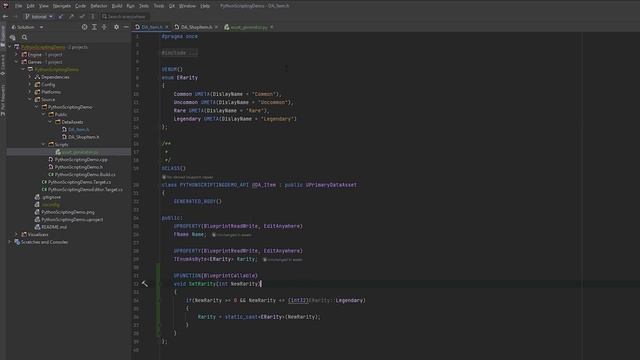This screenshot has width=640, height=360.
Task: Open the Pull Requests tool window strip
Action: coord(3,101)
